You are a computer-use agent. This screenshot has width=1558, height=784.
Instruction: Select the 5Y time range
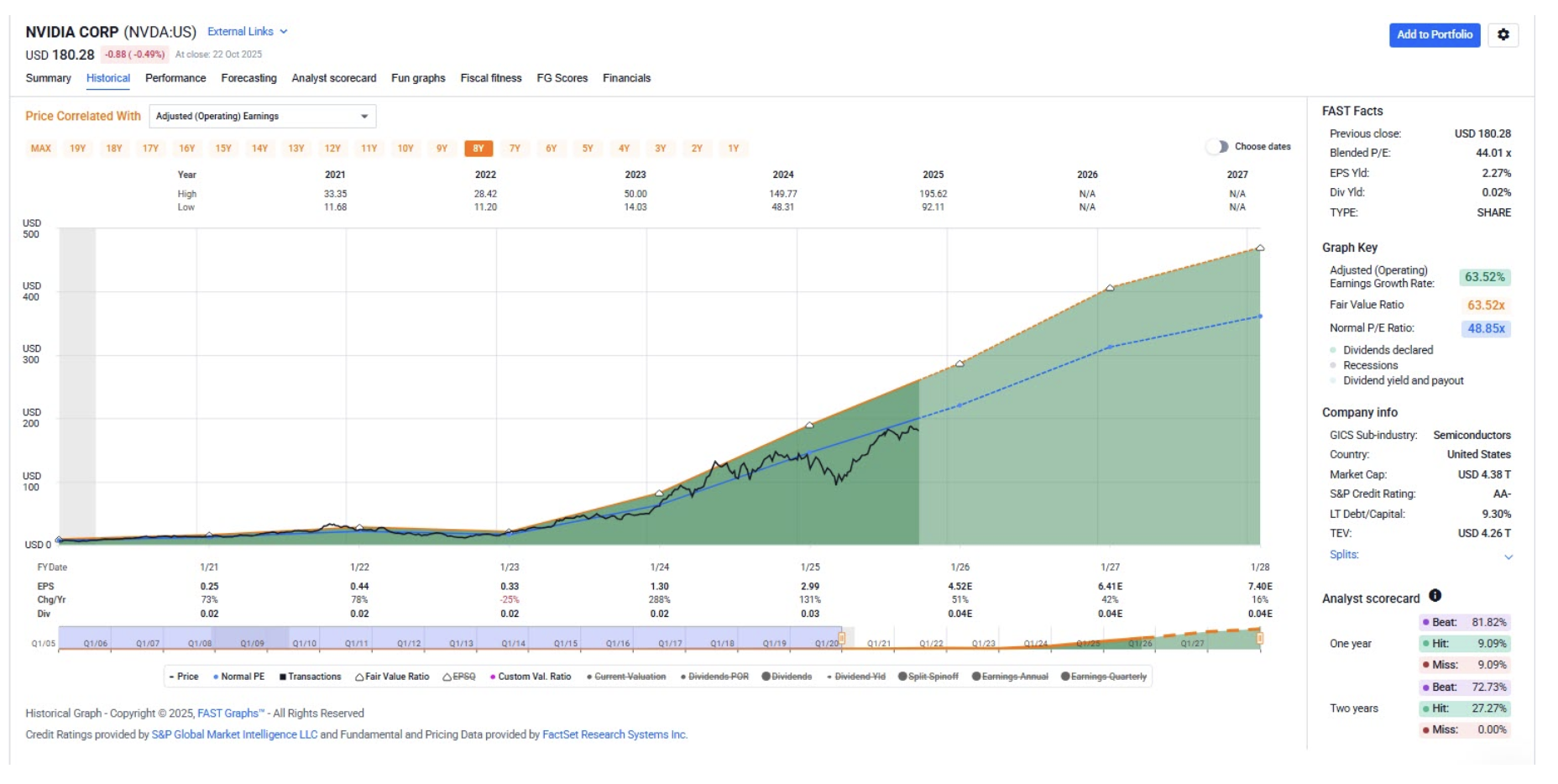tap(588, 149)
